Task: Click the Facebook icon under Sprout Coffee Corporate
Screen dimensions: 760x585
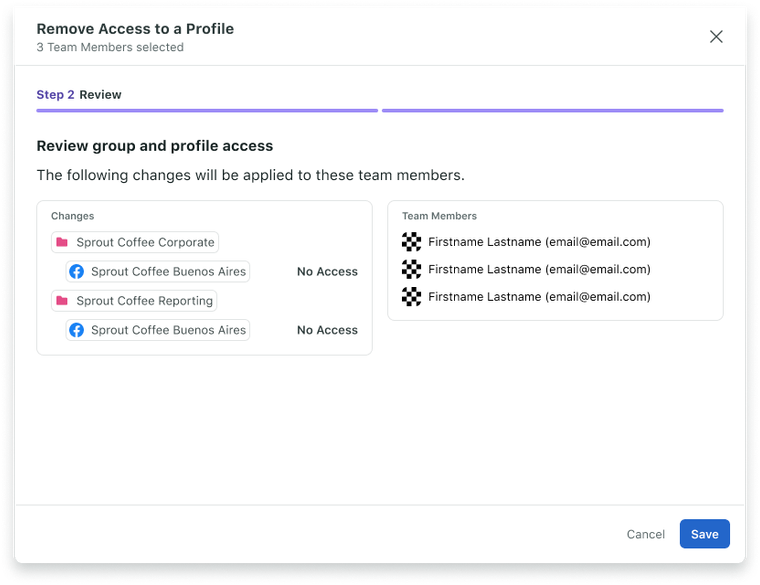Action: click(77, 271)
